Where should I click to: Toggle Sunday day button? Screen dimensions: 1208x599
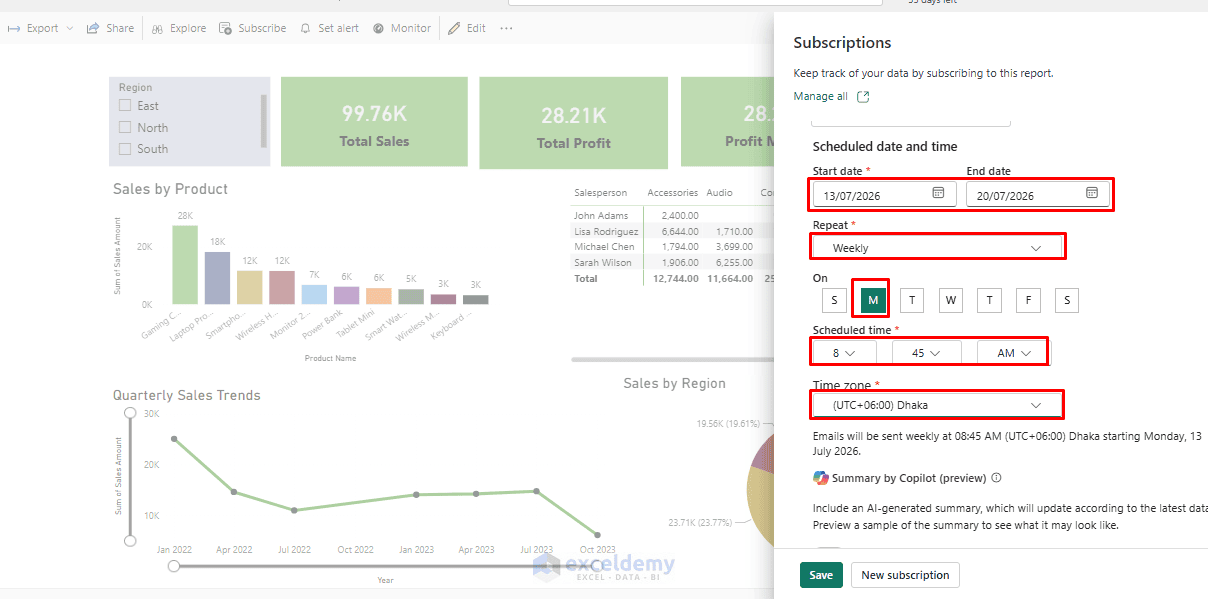pyautogui.click(x=833, y=300)
